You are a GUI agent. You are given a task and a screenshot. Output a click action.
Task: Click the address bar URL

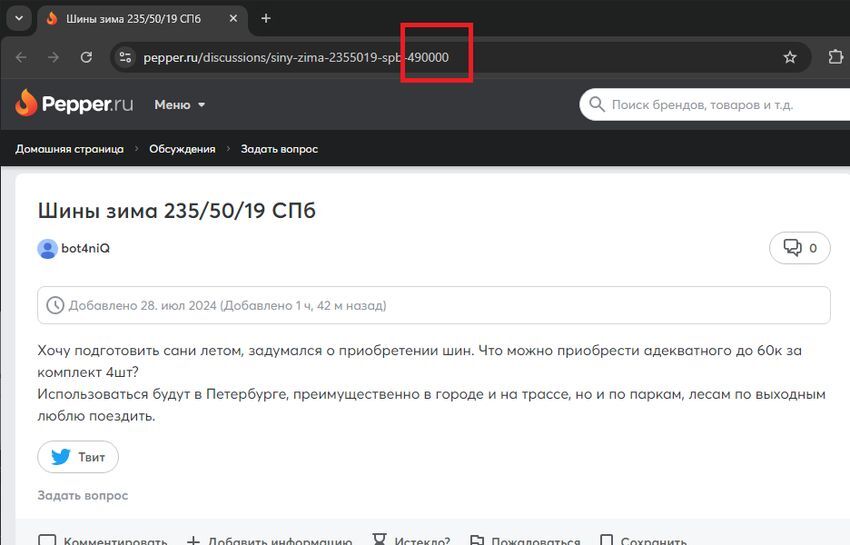pyautogui.click(x=296, y=57)
